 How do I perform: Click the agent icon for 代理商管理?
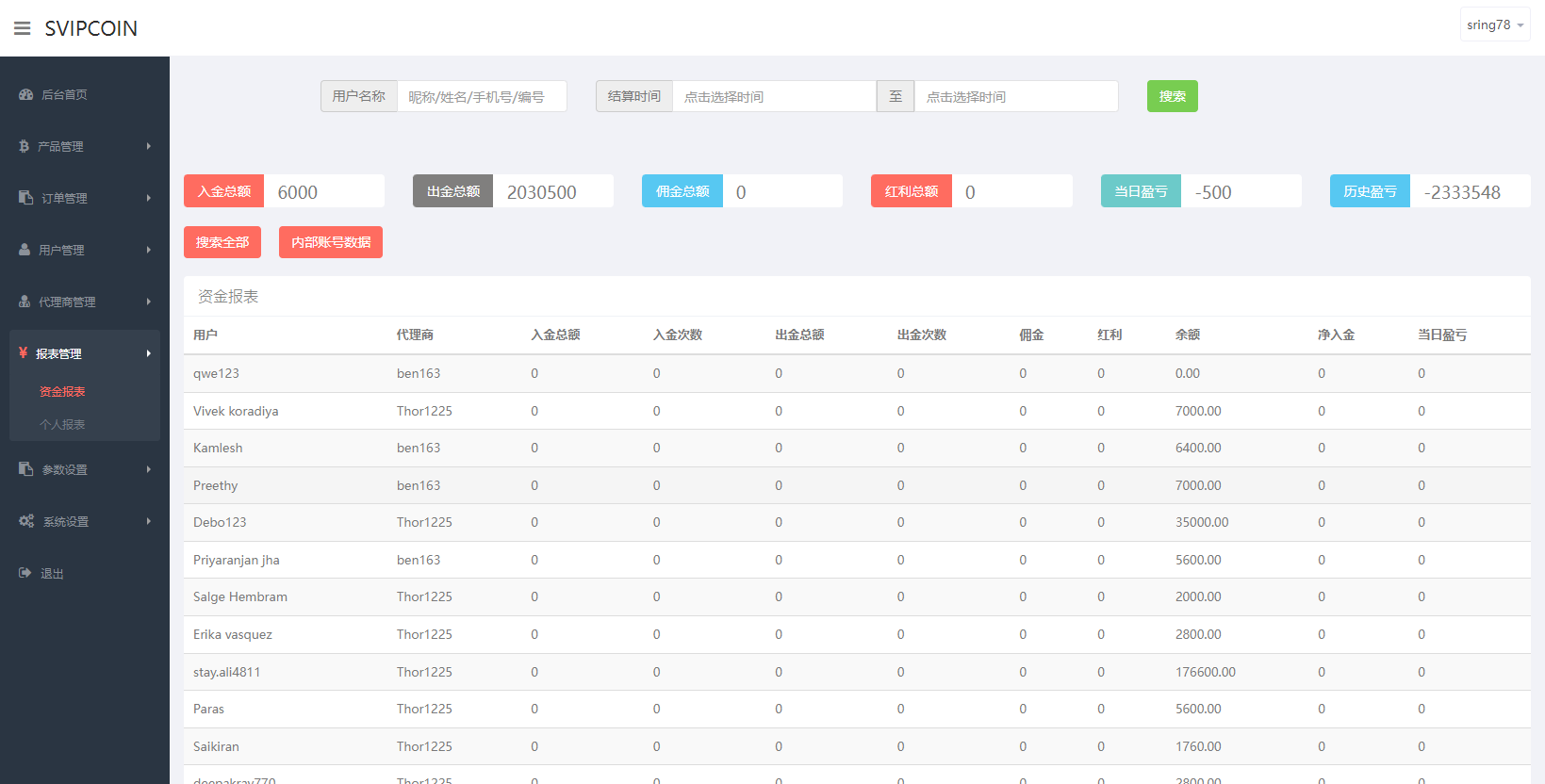pyautogui.click(x=25, y=302)
